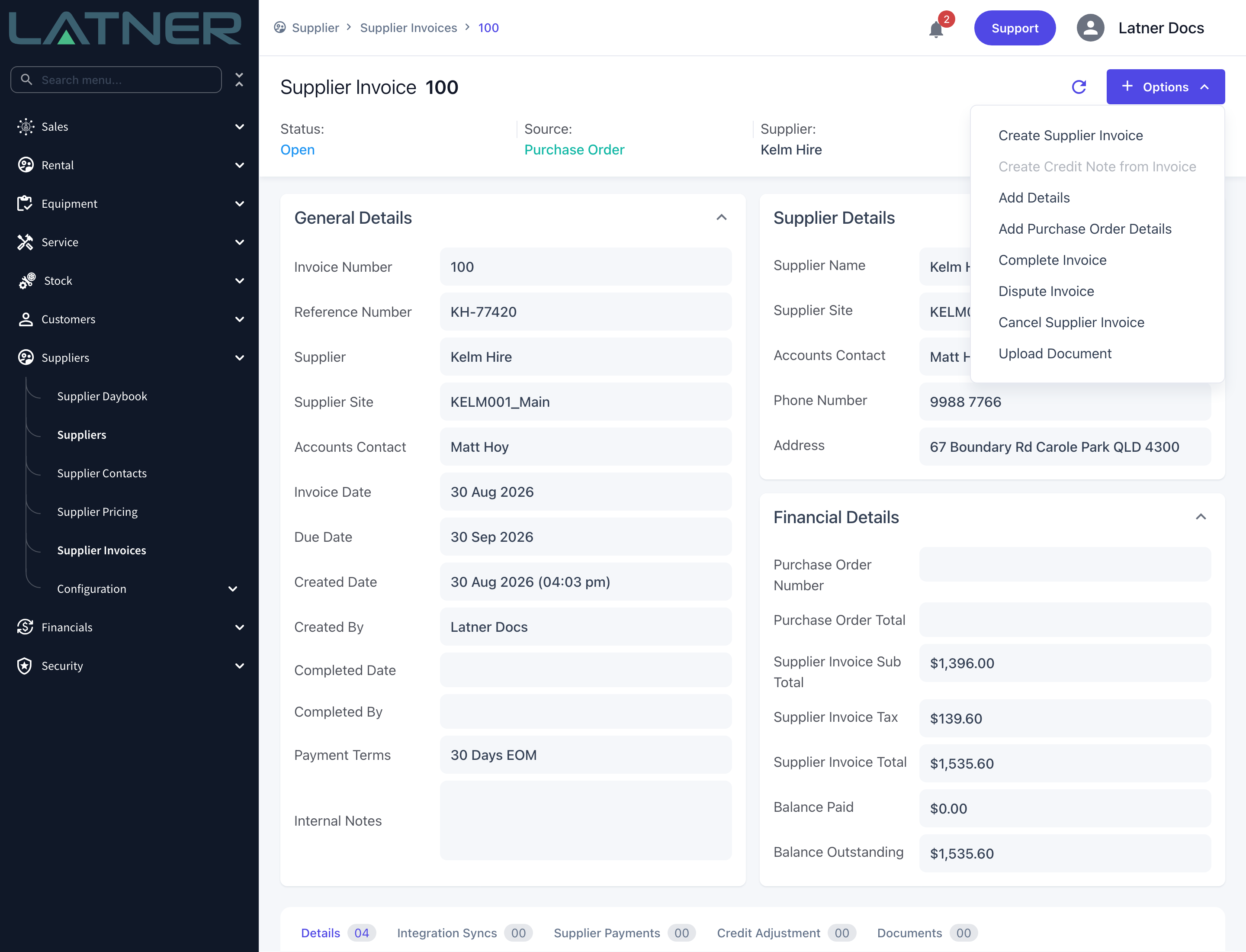Refresh the supplier invoice
The width and height of the screenshot is (1246, 952).
(x=1079, y=87)
